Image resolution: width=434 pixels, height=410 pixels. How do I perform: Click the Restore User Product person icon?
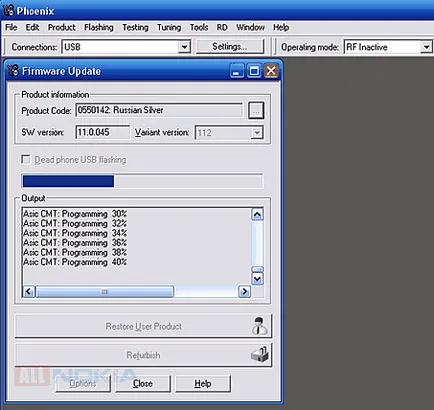(x=259, y=326)
